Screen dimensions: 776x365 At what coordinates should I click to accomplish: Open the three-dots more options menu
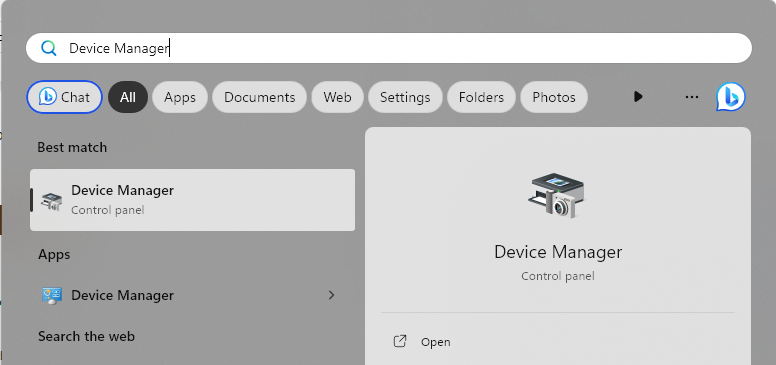(x=691, y=97)
